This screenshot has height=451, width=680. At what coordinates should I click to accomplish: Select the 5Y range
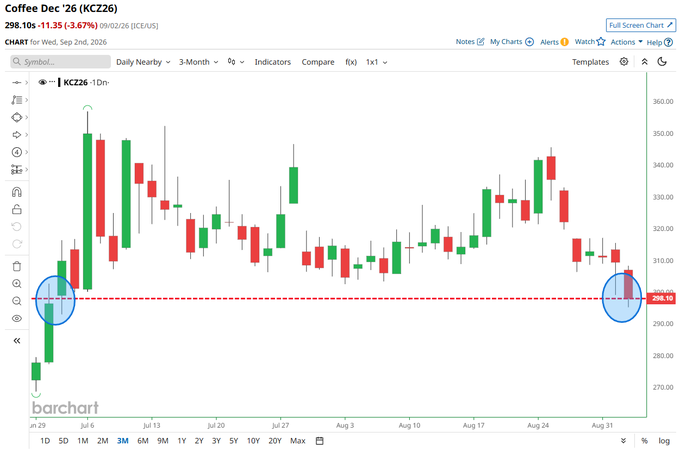tap(234, 441)
